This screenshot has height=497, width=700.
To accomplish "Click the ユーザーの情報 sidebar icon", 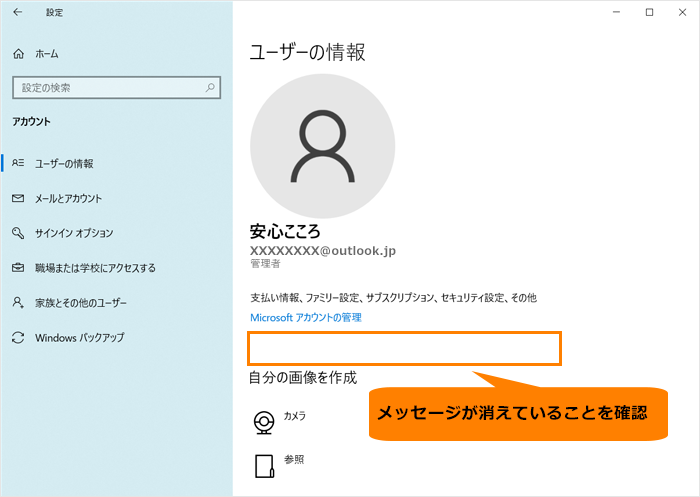I will [x=18, y=163].
